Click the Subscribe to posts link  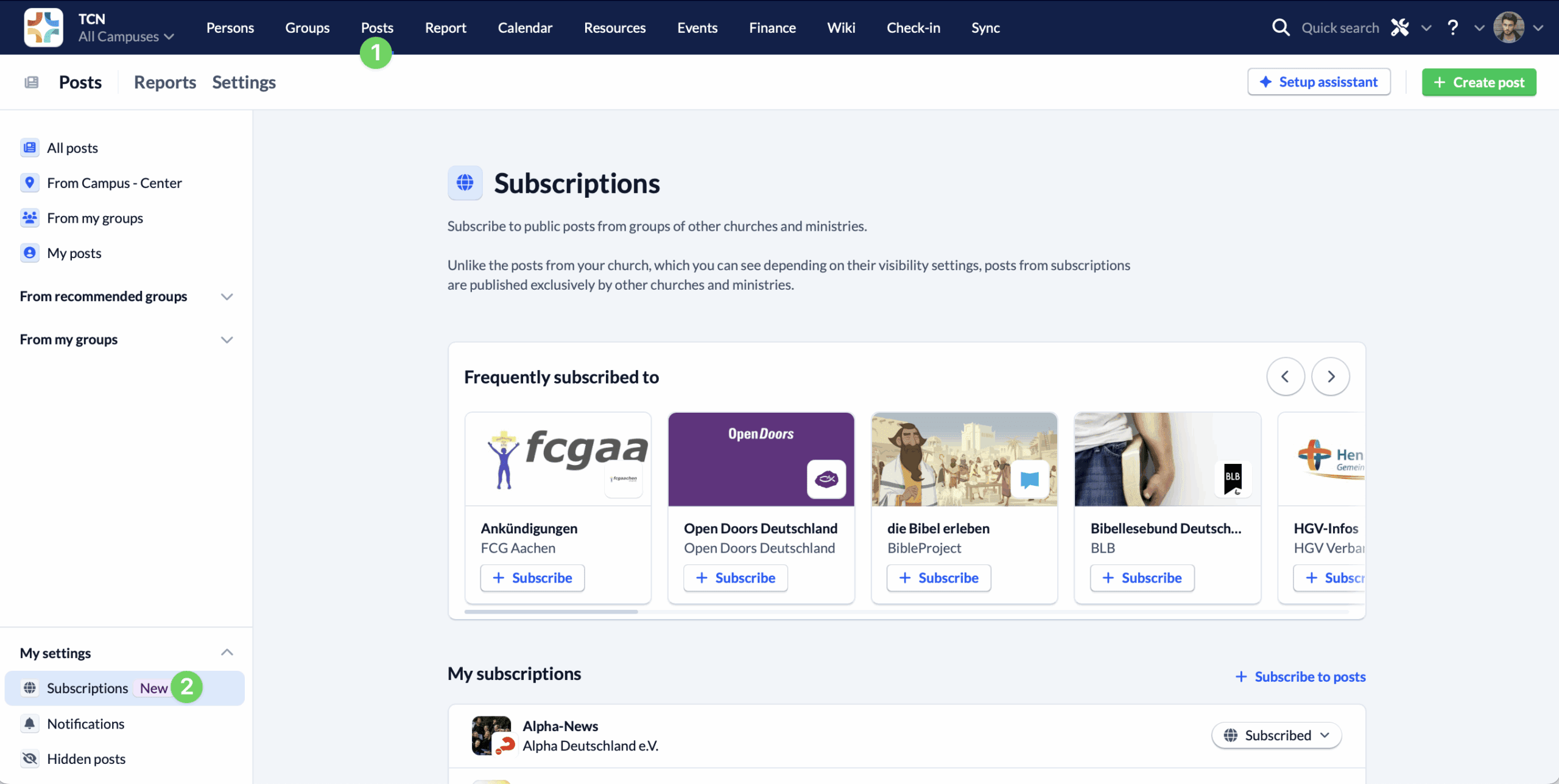(x=1300, y=676)
